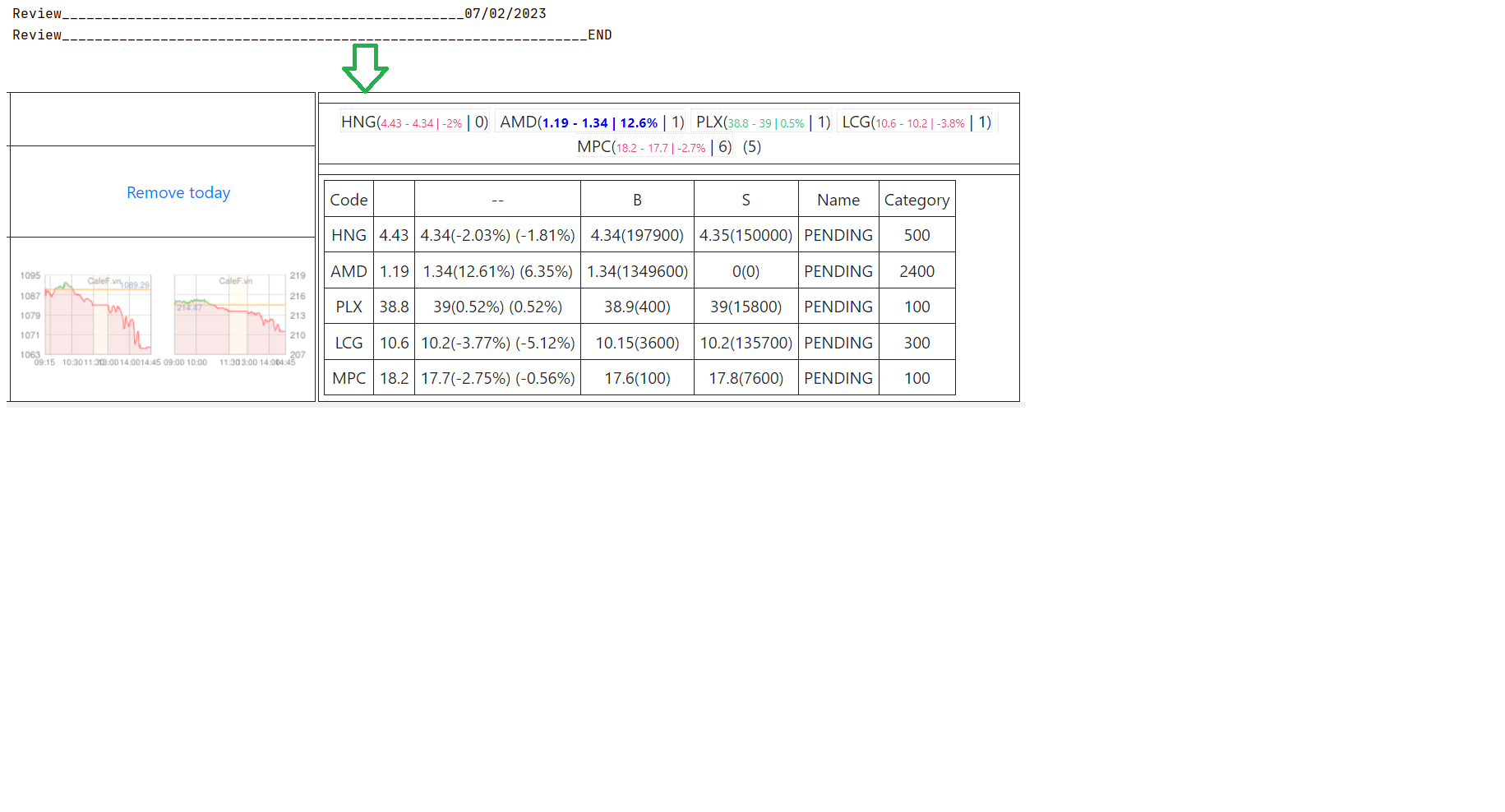Image resolution: width=1505 pixels, height=812 pixels.
Task: Click the sell value 17.8(7600)
Action: pyautogui.click(x=746, y=378)
